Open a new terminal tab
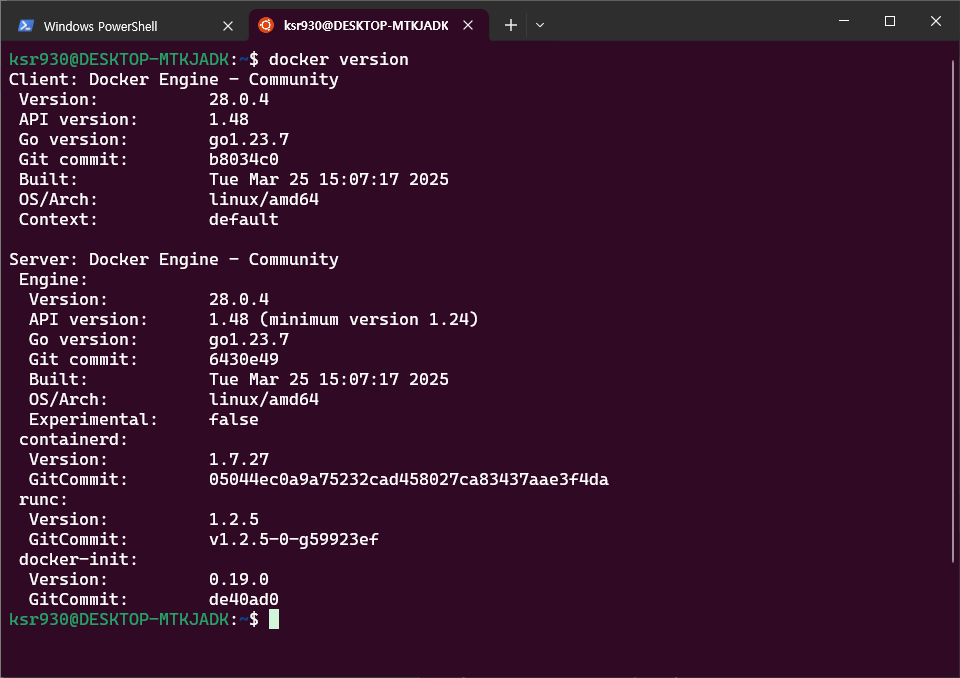 pyautogui.click(x=511, y=25)
